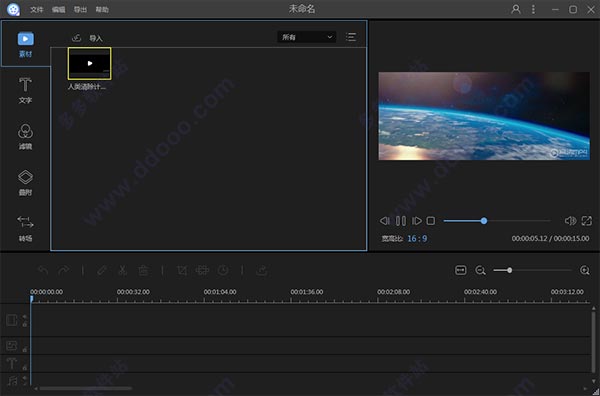Click the crop tool icon

tap(182, 271)
